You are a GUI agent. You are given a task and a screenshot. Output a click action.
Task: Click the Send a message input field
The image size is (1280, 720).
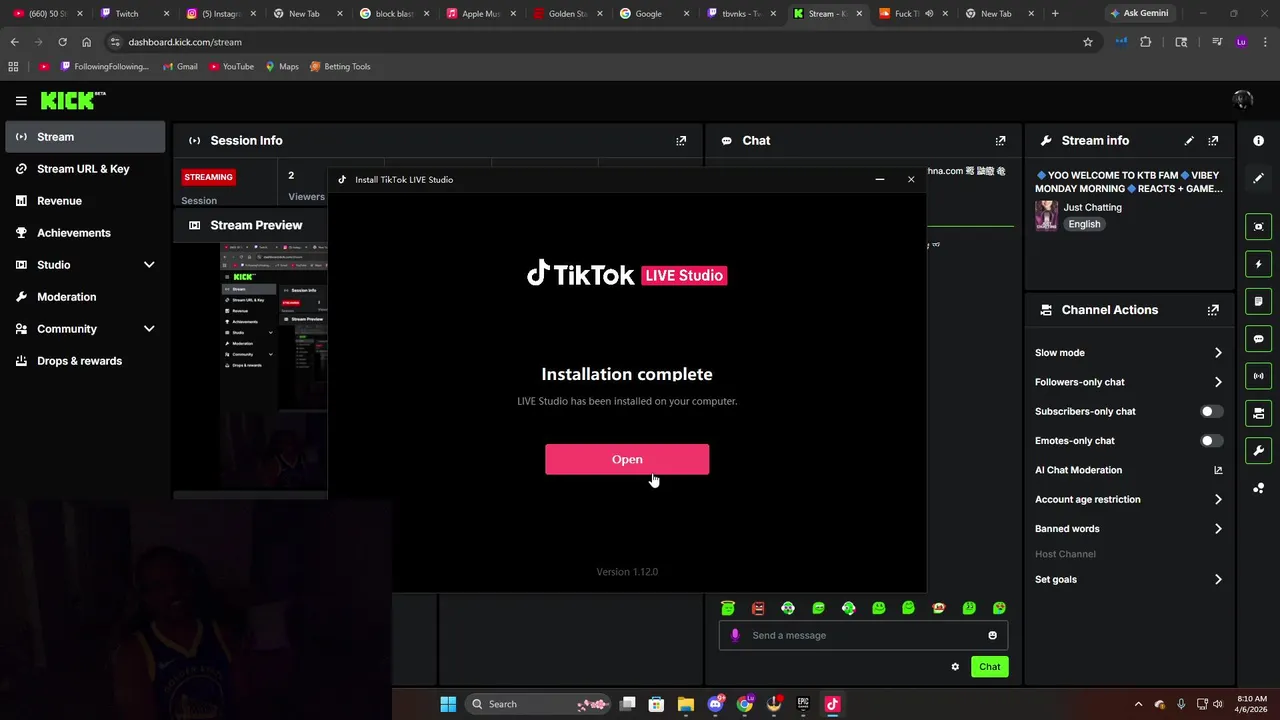[x=864, y=635]
